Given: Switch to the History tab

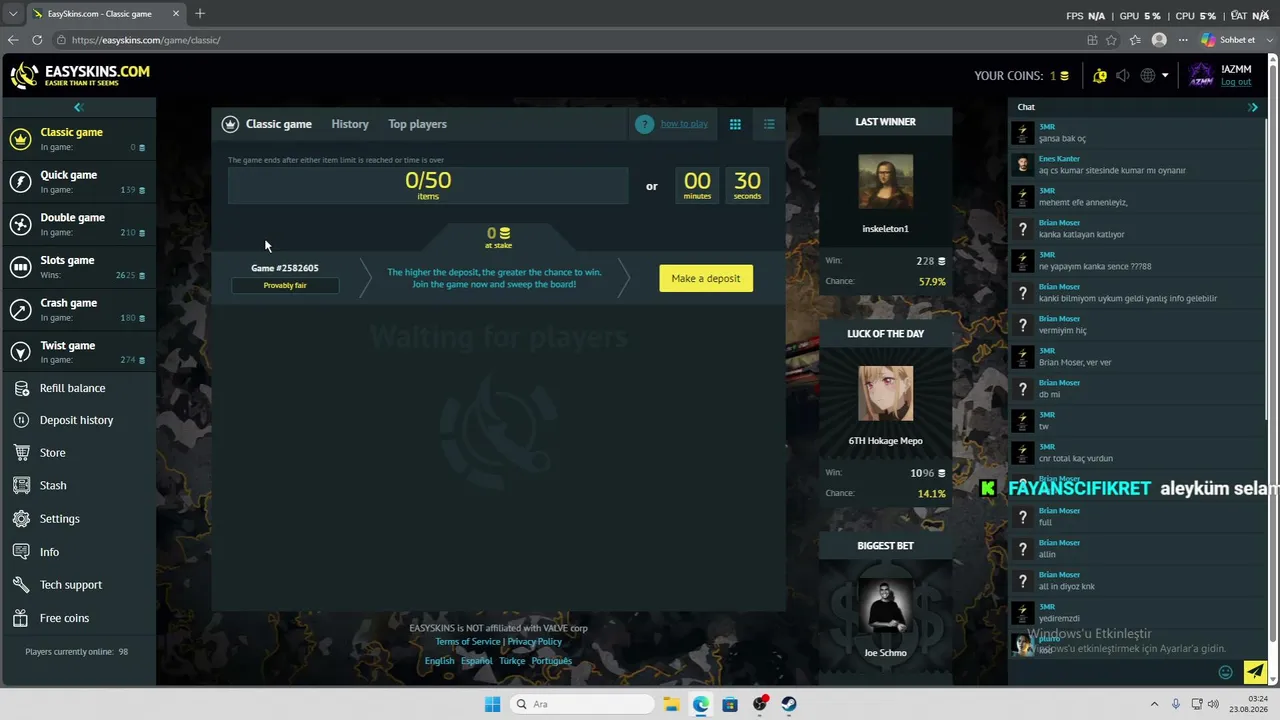Looking at the screenshot, I should coord(350,124).
